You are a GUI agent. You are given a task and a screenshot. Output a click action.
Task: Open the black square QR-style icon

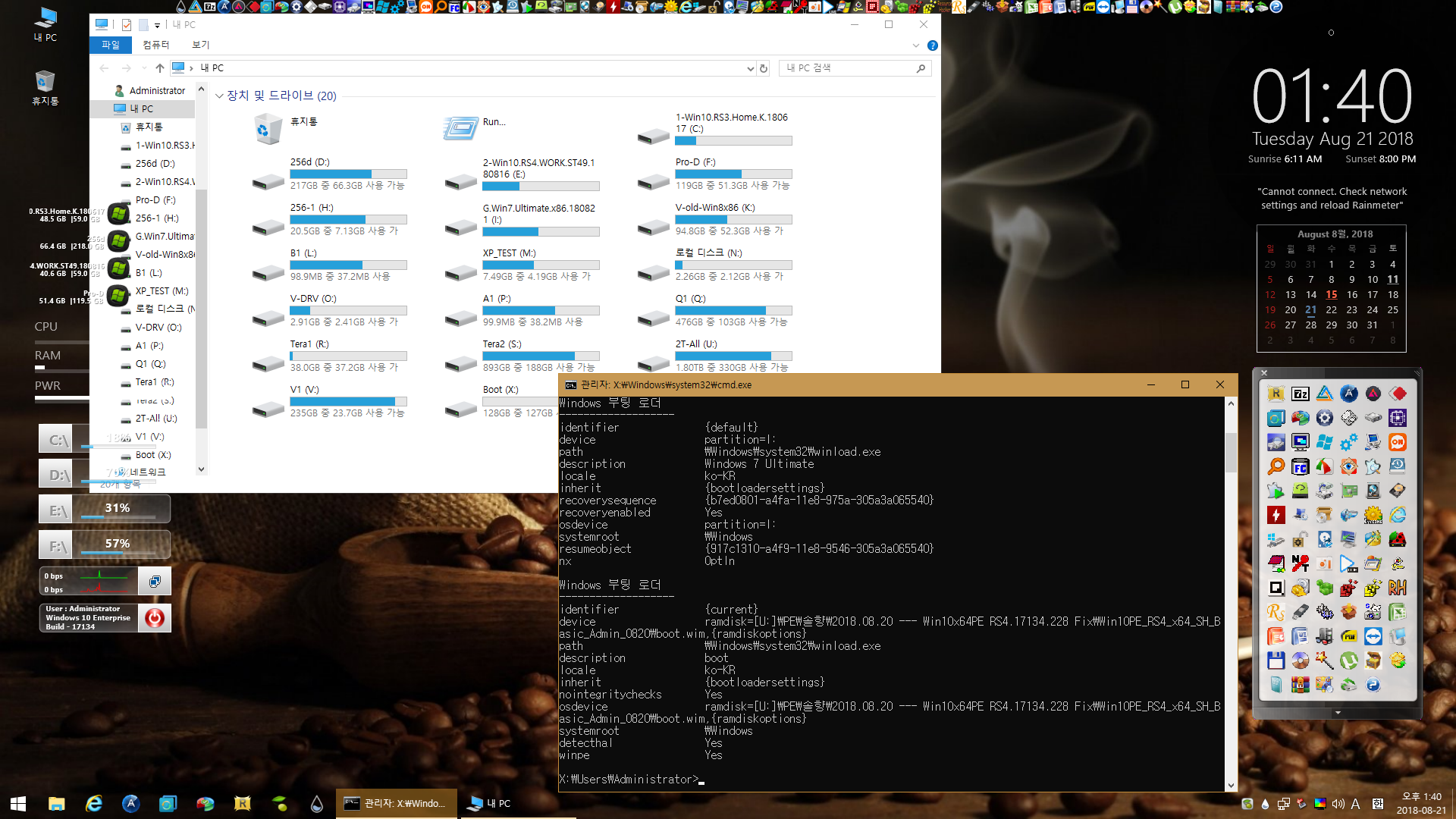pyautogui.click(x=1276, y=588)
